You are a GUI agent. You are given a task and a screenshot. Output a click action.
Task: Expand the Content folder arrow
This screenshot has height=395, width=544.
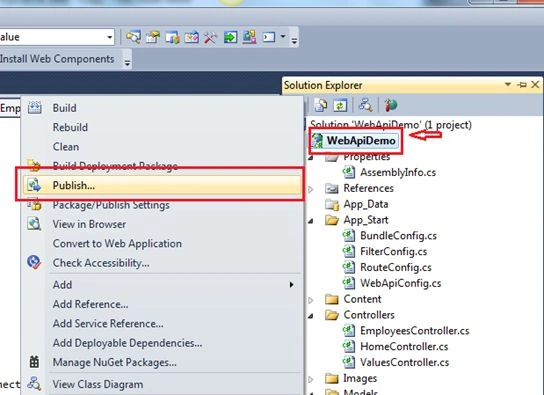pyautogui.click(x=311, y=300)
